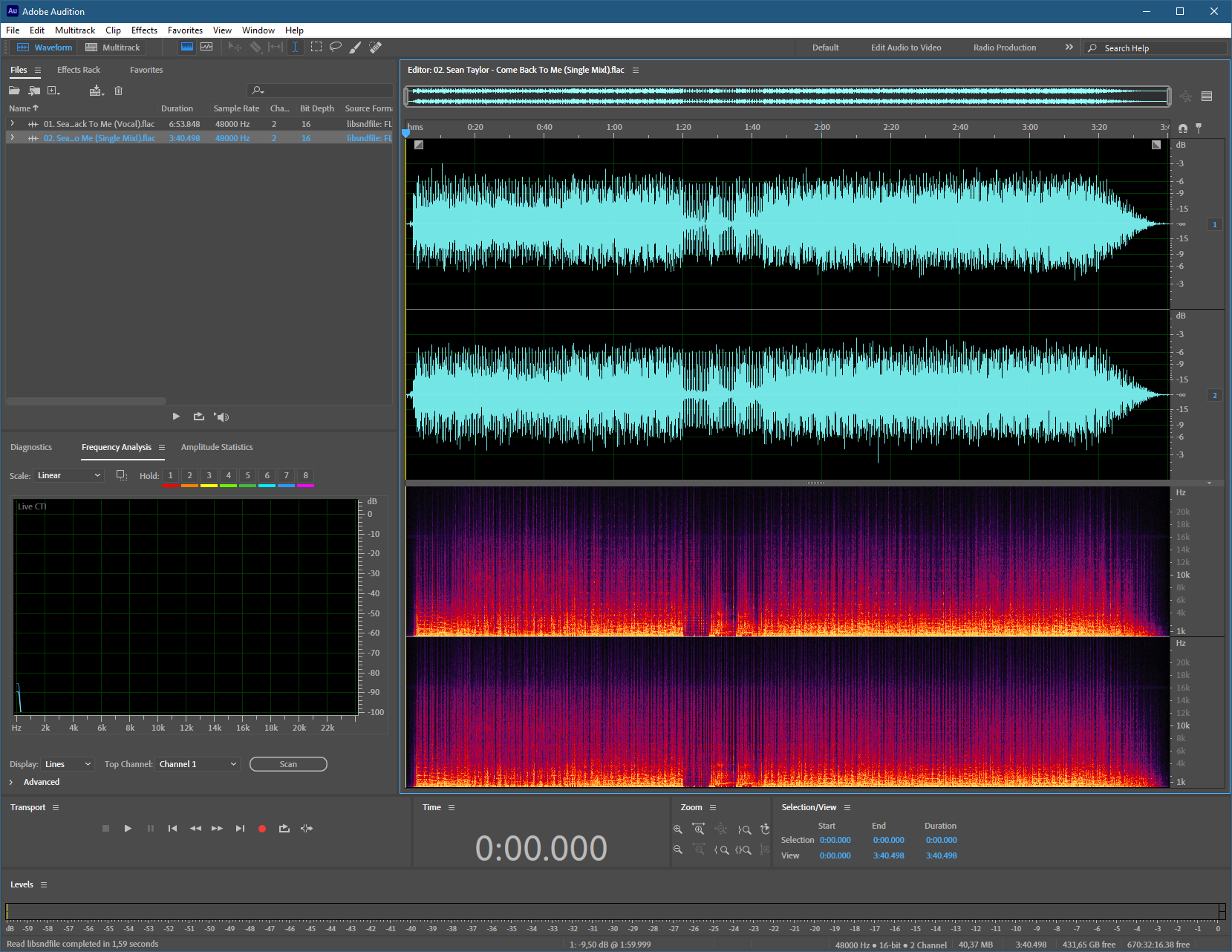Click the headphones icon on the timeline ruler

1183,128
